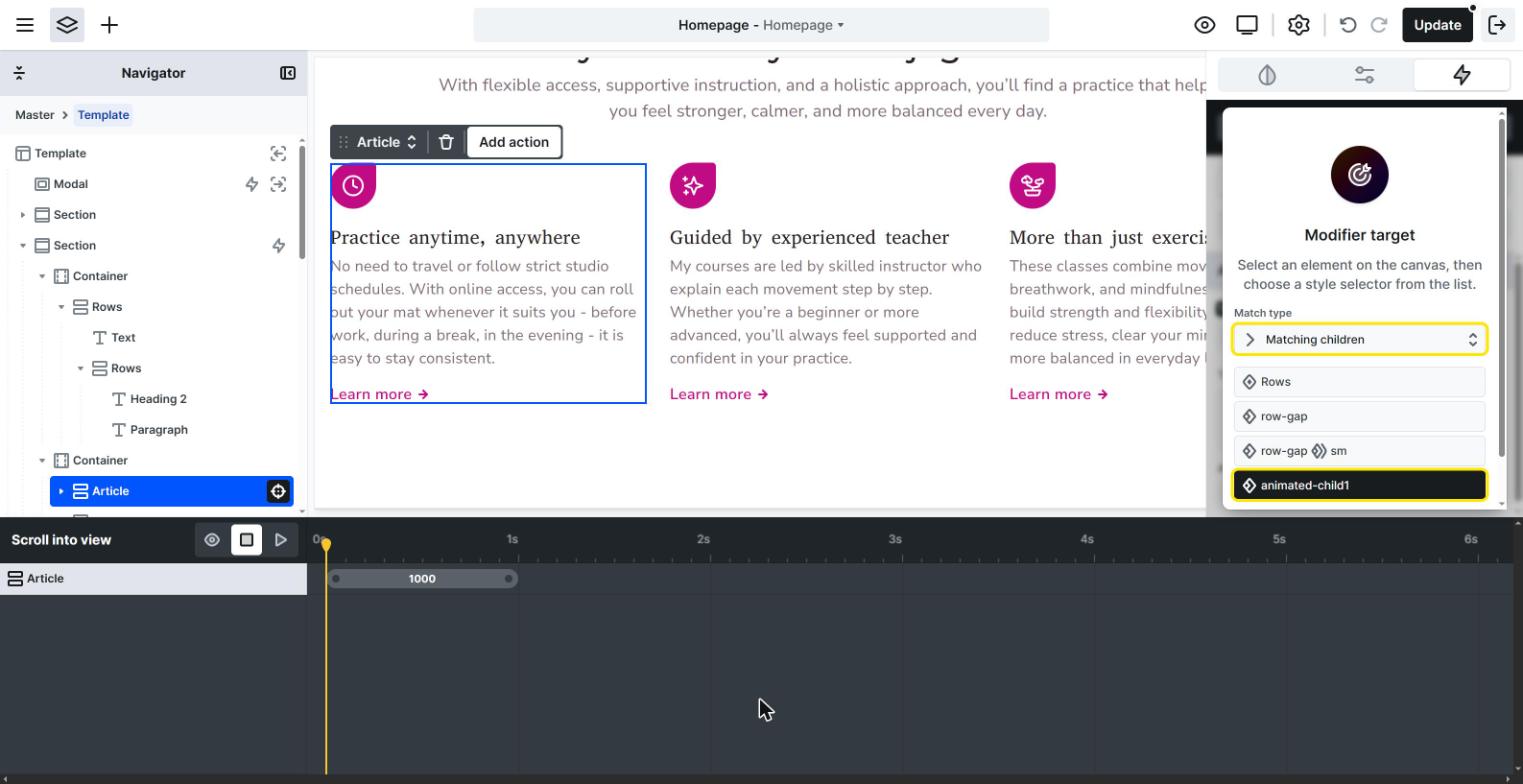
Task: Open the hamburger main menu
Action: (x=25, y=25)
